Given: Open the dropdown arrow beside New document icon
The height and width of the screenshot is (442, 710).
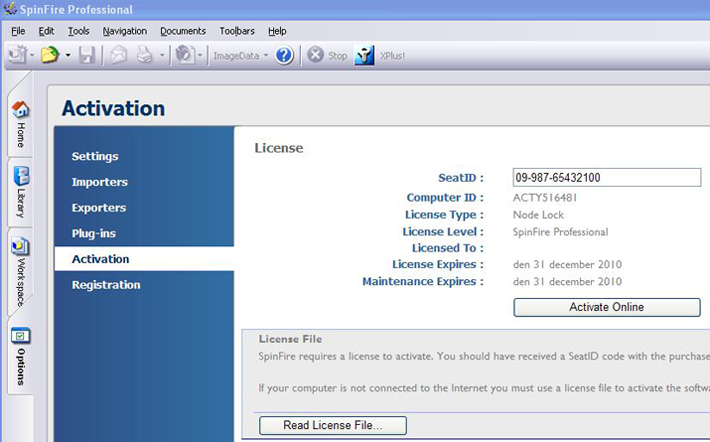Looking at the screenshot, I should click(32, 56).
